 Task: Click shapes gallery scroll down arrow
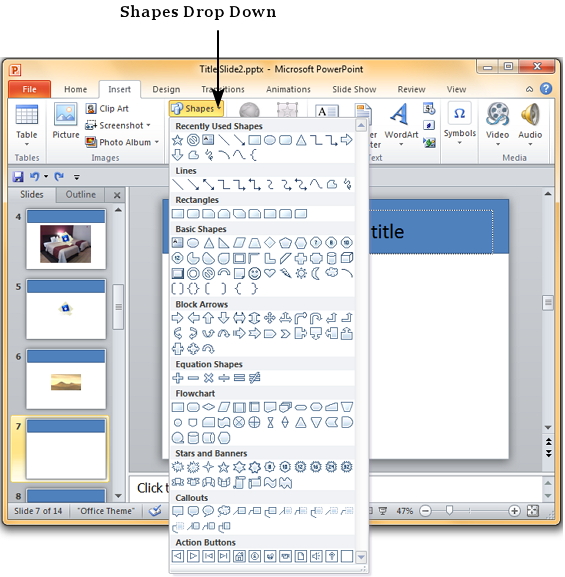[x=361, y=557]
